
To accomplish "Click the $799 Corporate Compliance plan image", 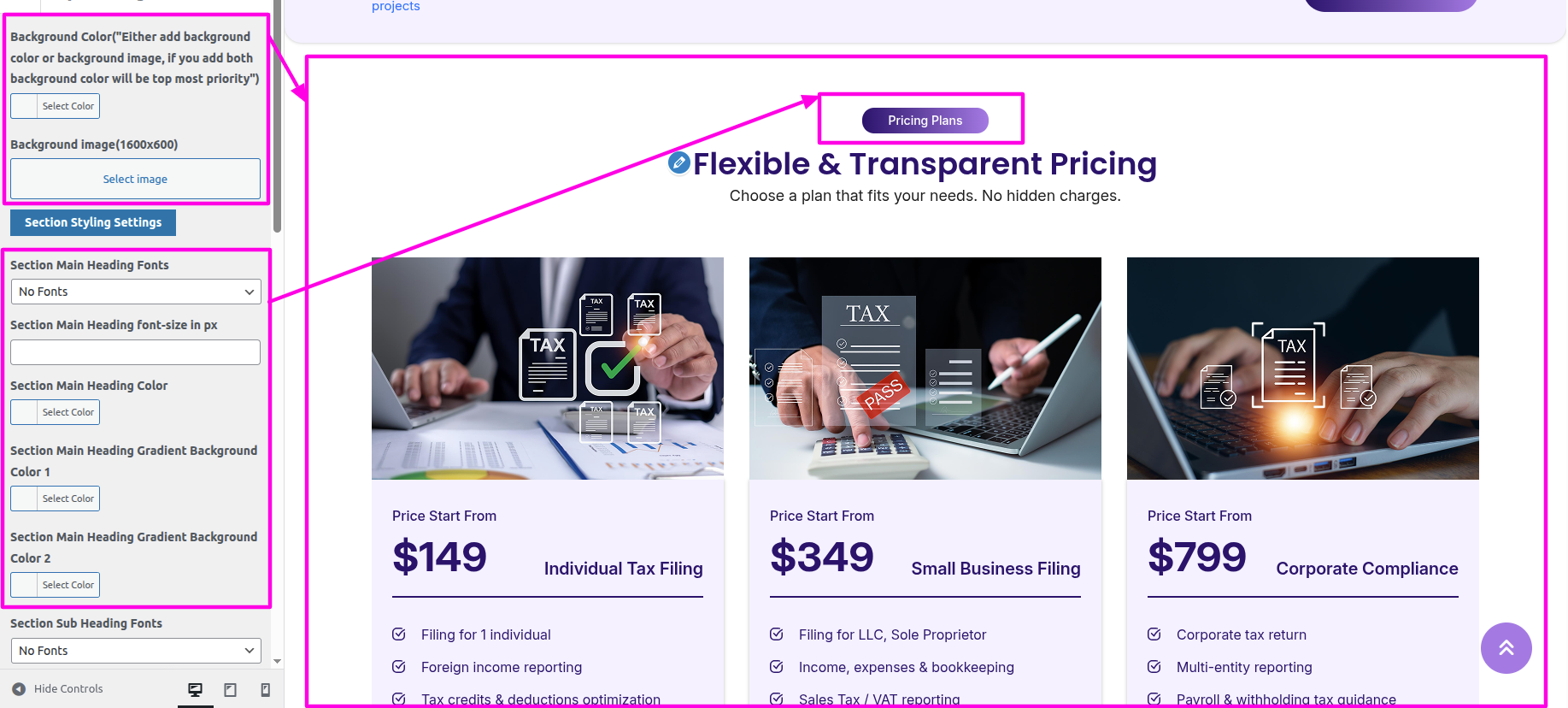I will coord(1302,368).
